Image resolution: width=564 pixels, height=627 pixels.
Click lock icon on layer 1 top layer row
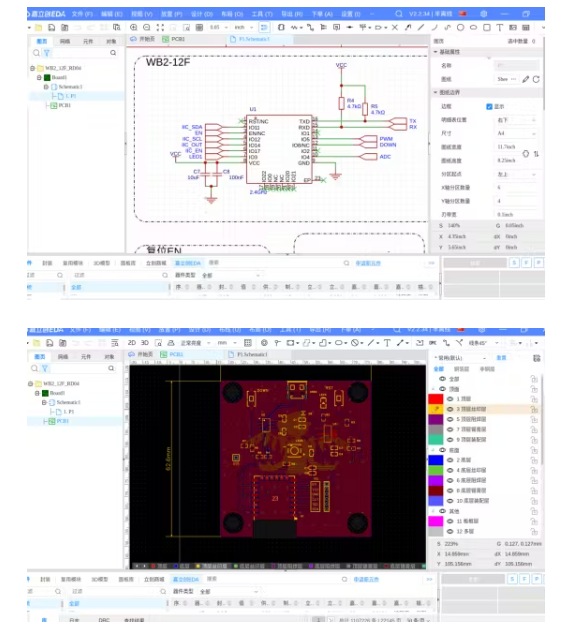[534, 399]
